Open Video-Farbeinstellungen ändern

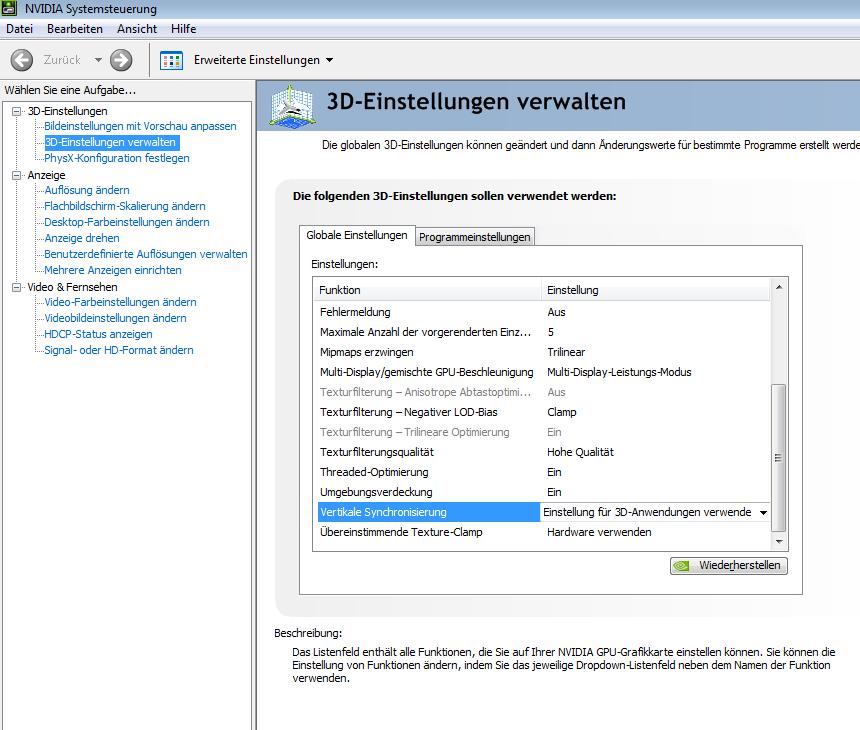point(120,302)
